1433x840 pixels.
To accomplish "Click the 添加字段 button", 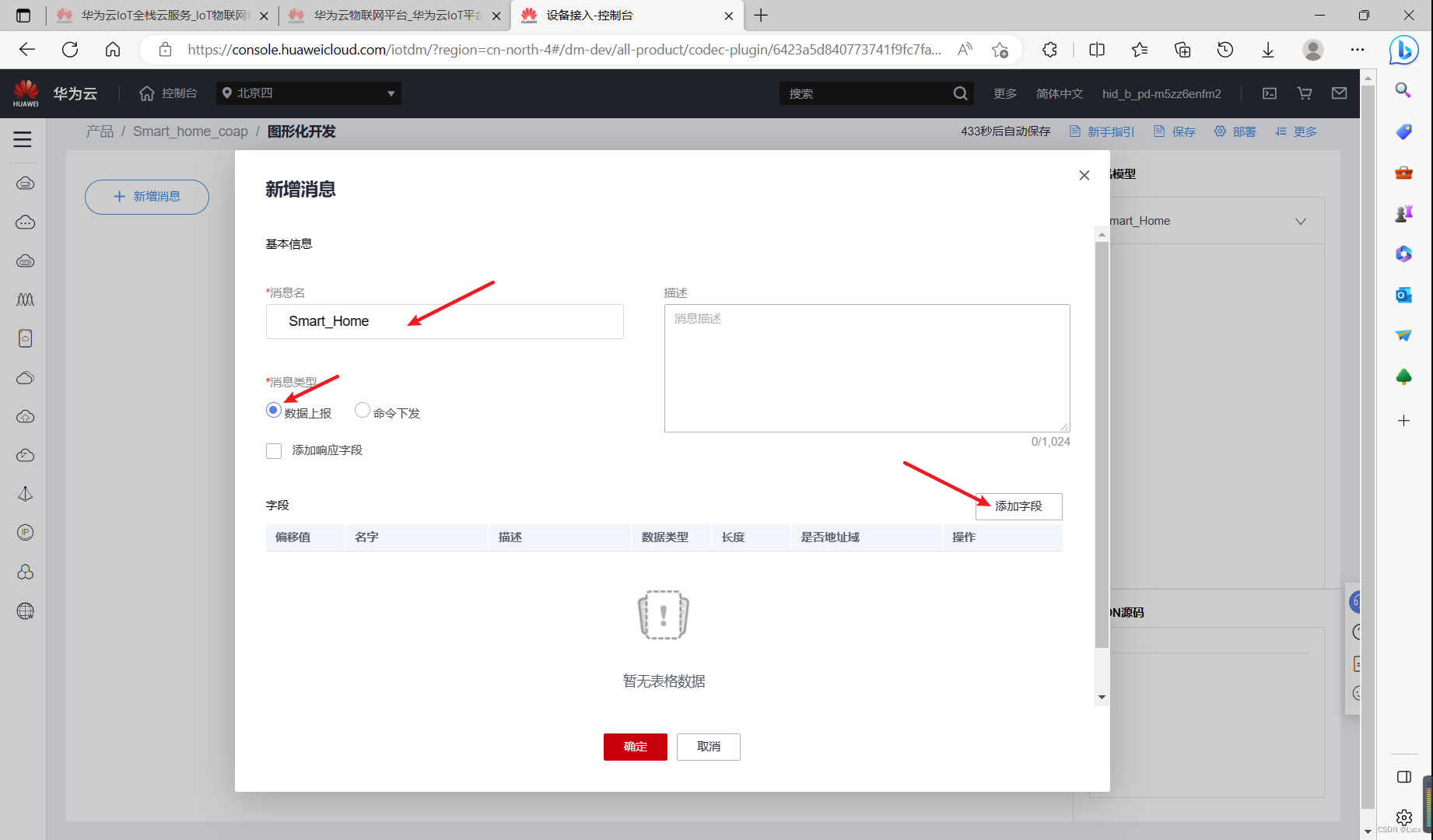I will tap(1018, 506).
